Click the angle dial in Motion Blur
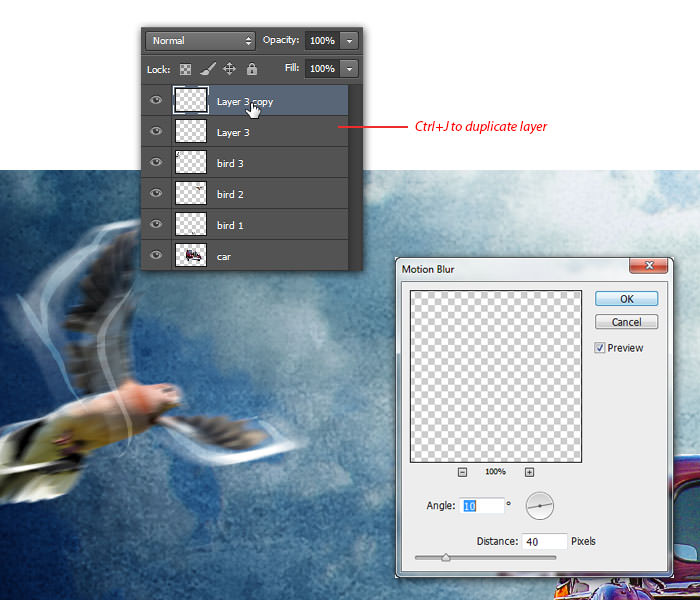The height and width of the screenshot is (600, 700). click(540, 506)
